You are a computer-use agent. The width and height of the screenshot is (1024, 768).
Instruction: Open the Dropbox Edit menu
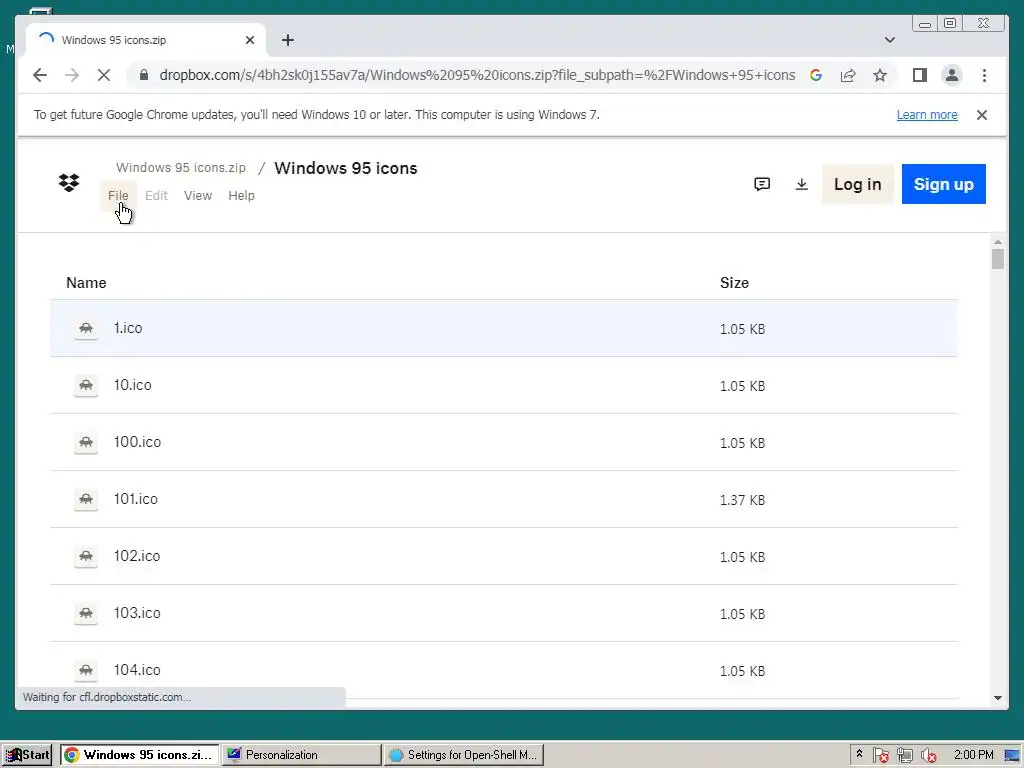point(156,195)
